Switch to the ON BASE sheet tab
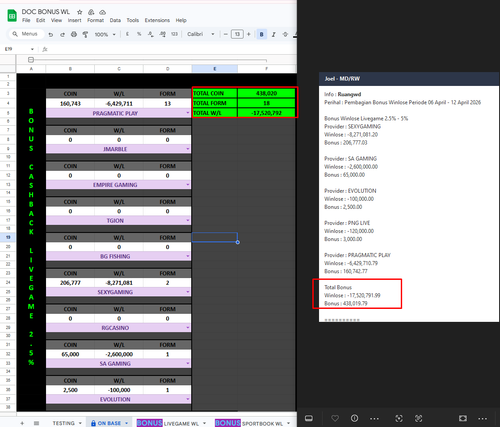 click(109, 423)
